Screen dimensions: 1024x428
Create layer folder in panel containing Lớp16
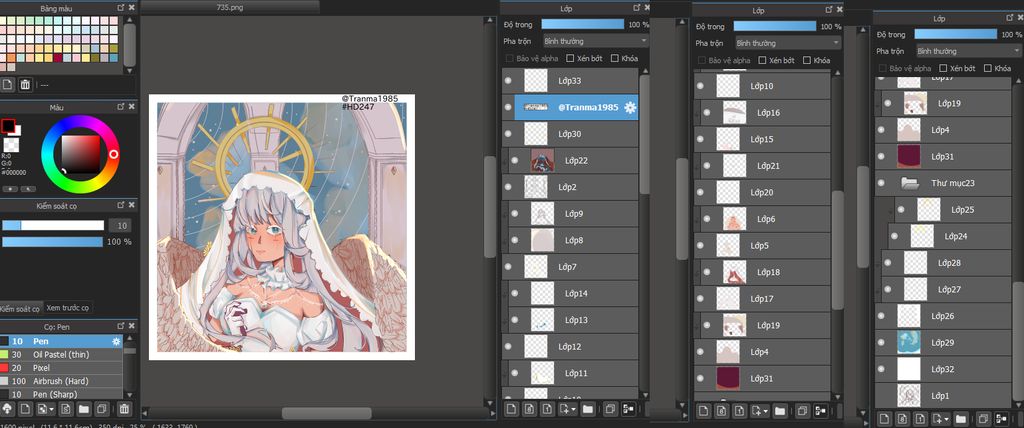click(x=780, y=411)
